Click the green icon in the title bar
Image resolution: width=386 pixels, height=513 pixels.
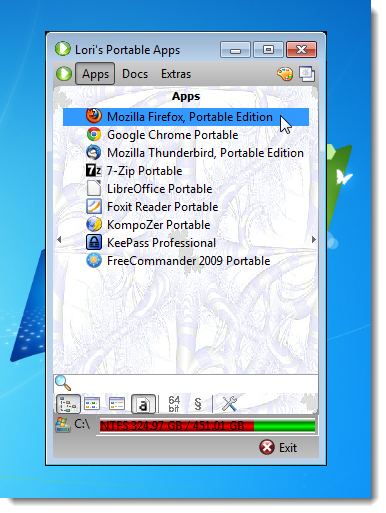coord(63,49)
